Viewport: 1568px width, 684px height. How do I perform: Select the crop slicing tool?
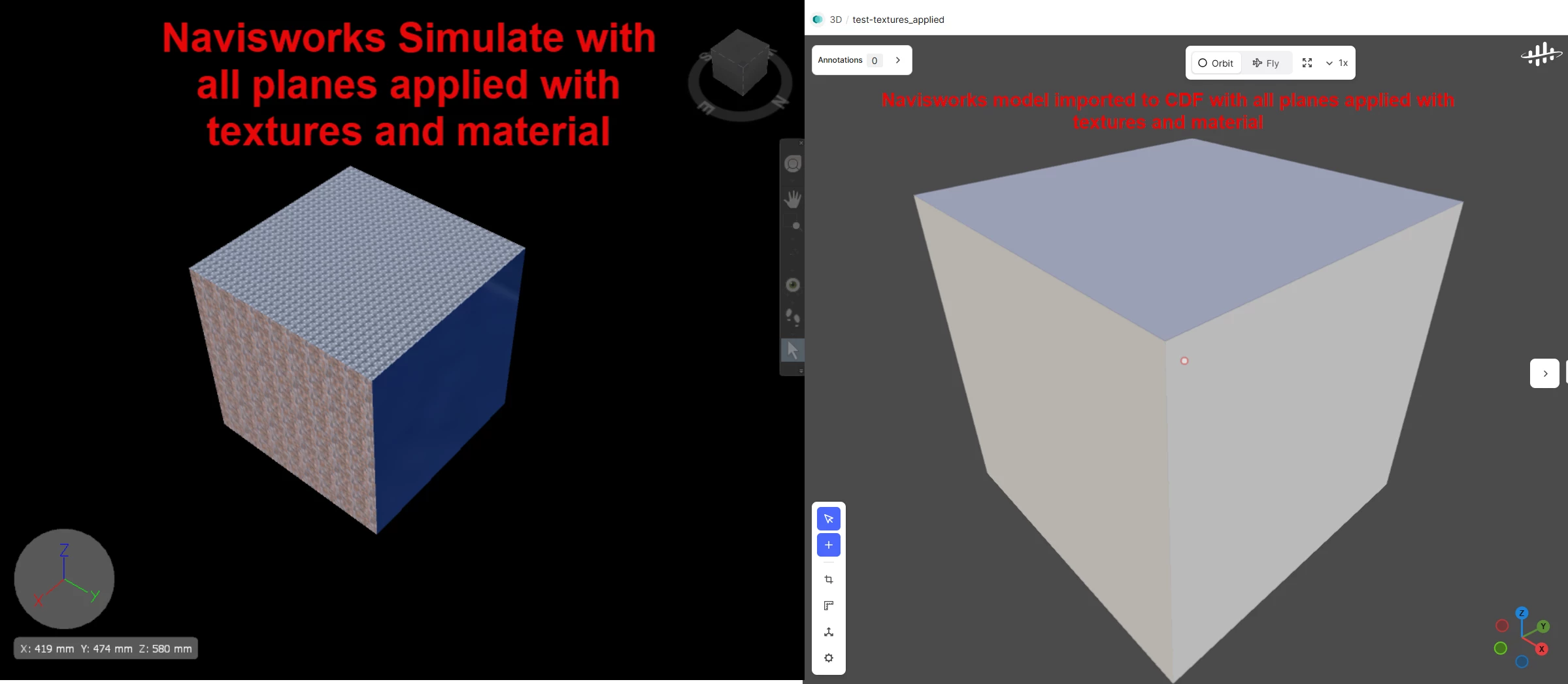coord(829,579)
